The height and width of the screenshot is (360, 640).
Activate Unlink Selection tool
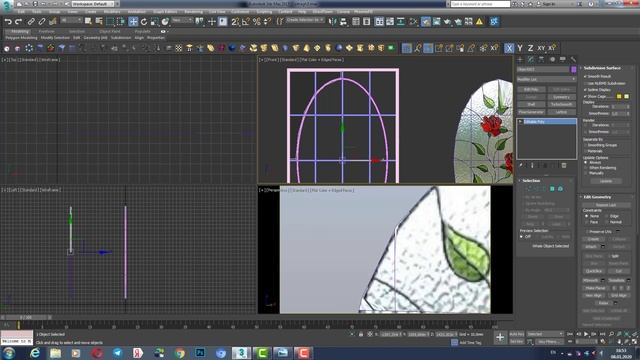point(42,22)
